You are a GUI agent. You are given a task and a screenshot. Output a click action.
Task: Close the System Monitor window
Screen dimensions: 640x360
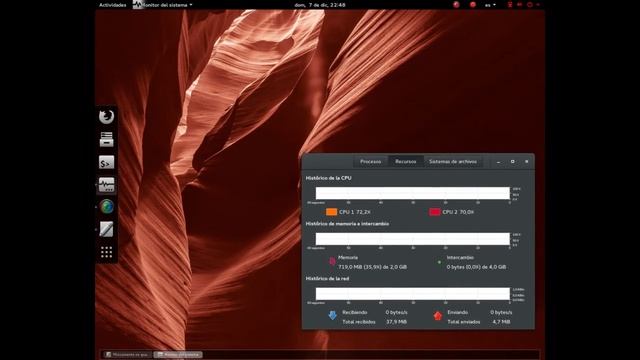(527, 162)
